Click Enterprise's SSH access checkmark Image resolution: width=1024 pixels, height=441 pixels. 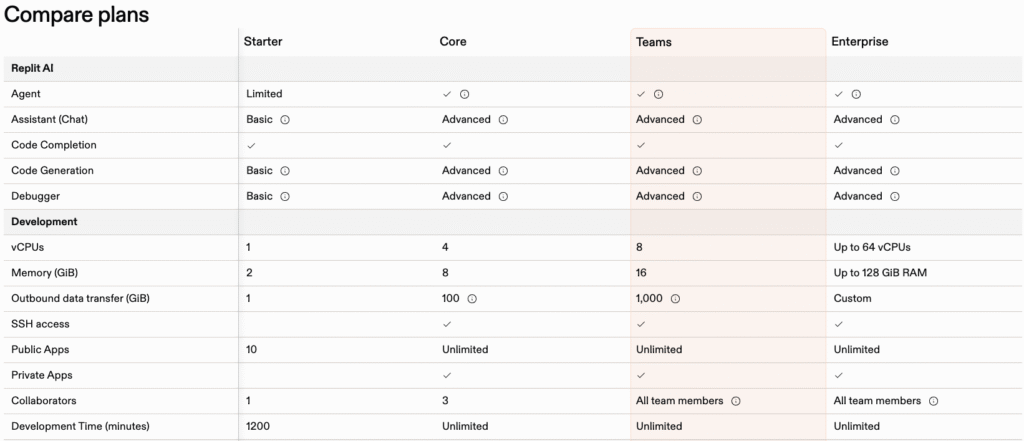coord(839,324)
